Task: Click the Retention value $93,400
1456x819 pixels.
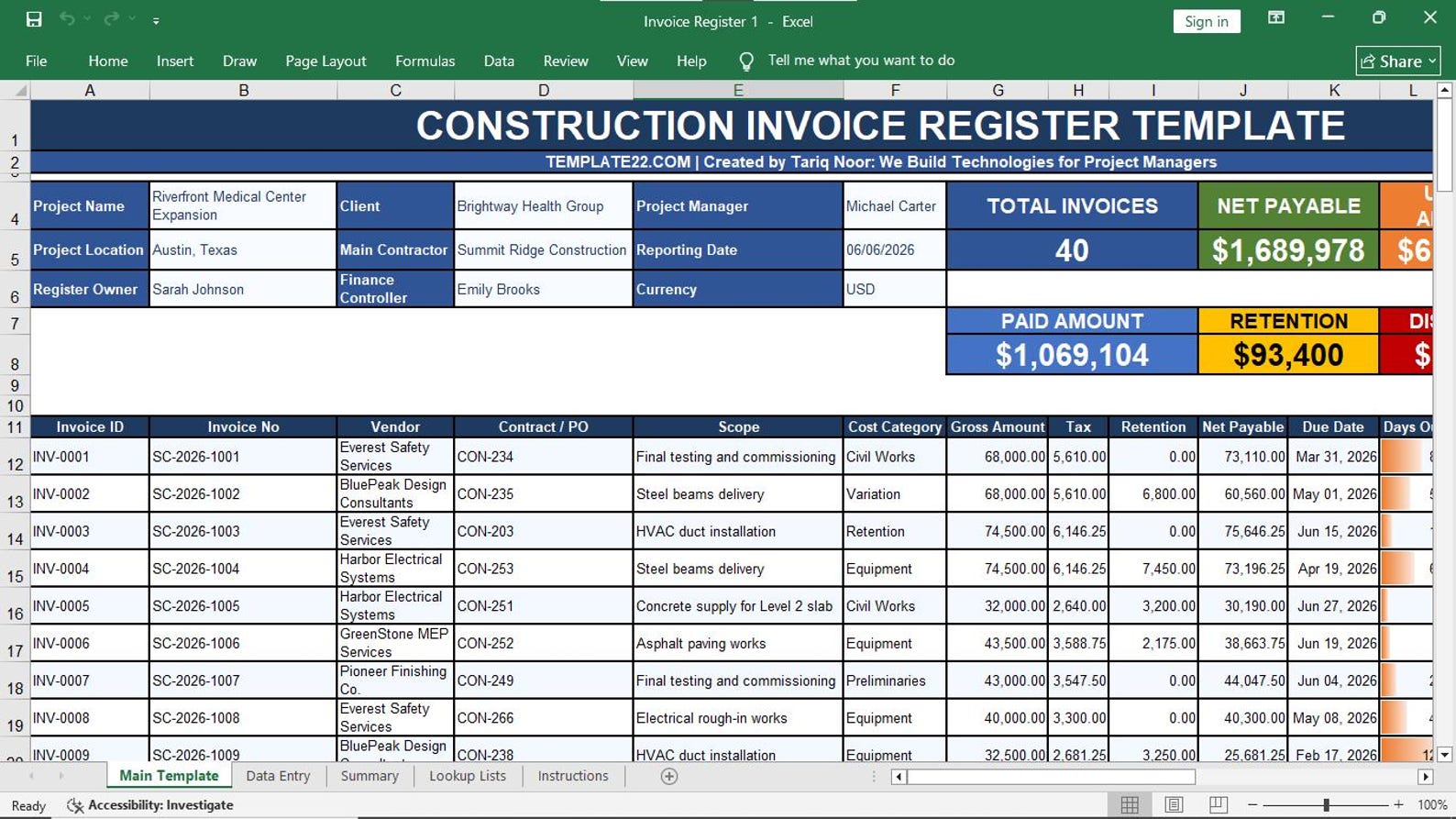Action: pyautogui.click(x=1288, y=355)
